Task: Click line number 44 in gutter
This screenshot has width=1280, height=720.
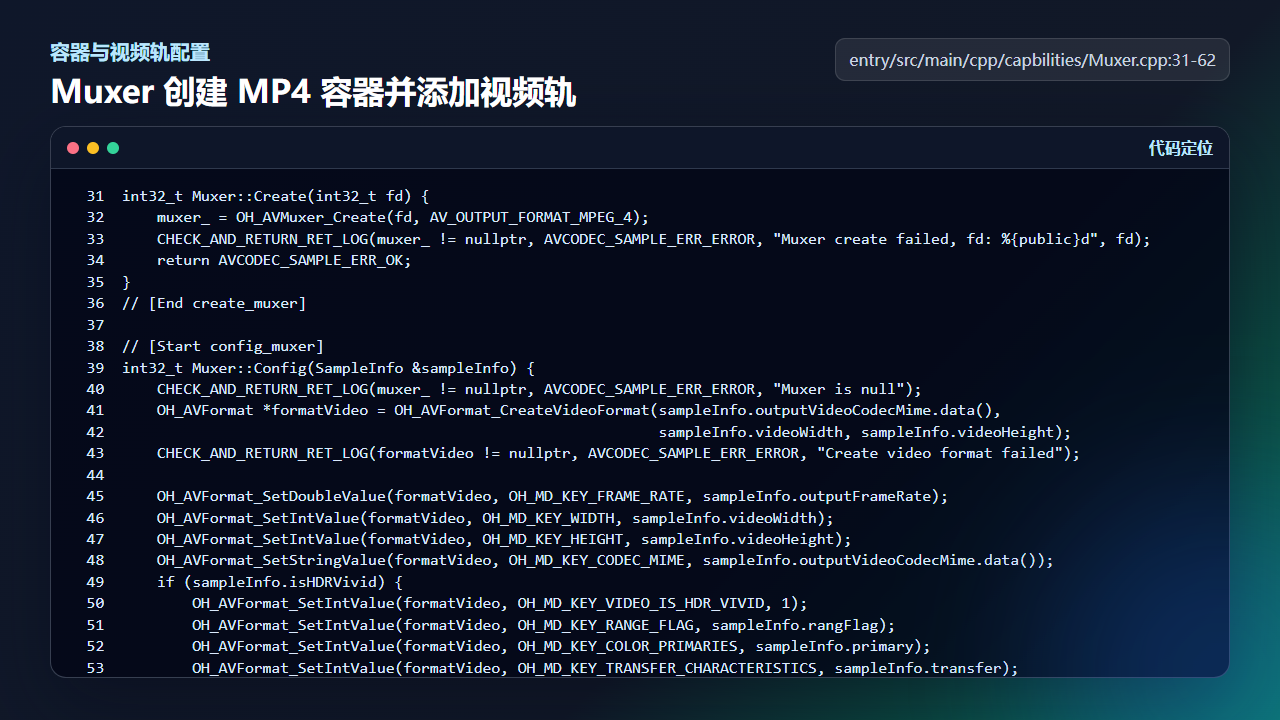Action: point(95,475)
